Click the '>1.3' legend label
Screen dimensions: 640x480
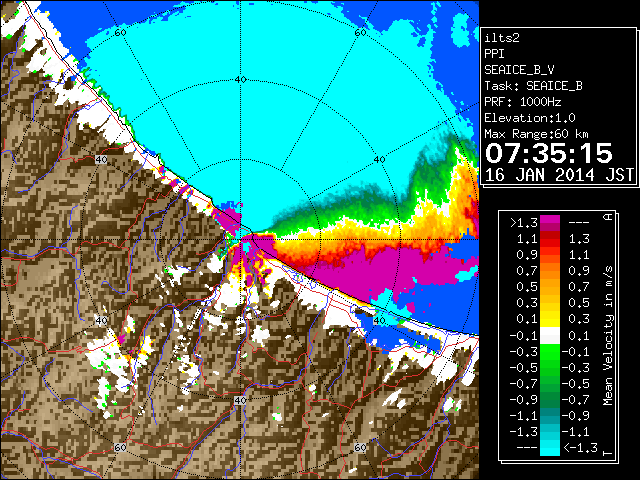pos(523,223)
